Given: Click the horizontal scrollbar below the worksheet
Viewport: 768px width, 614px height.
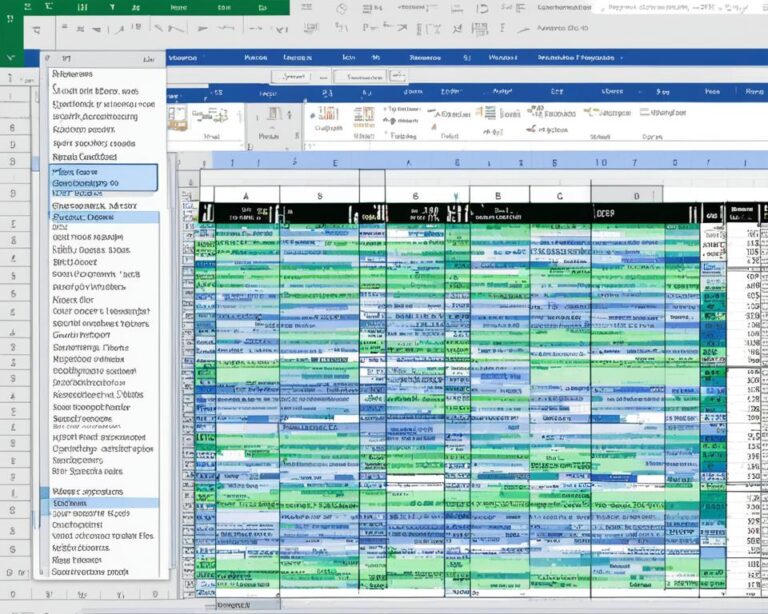Looking at the screenshot, I should (400, 606).
